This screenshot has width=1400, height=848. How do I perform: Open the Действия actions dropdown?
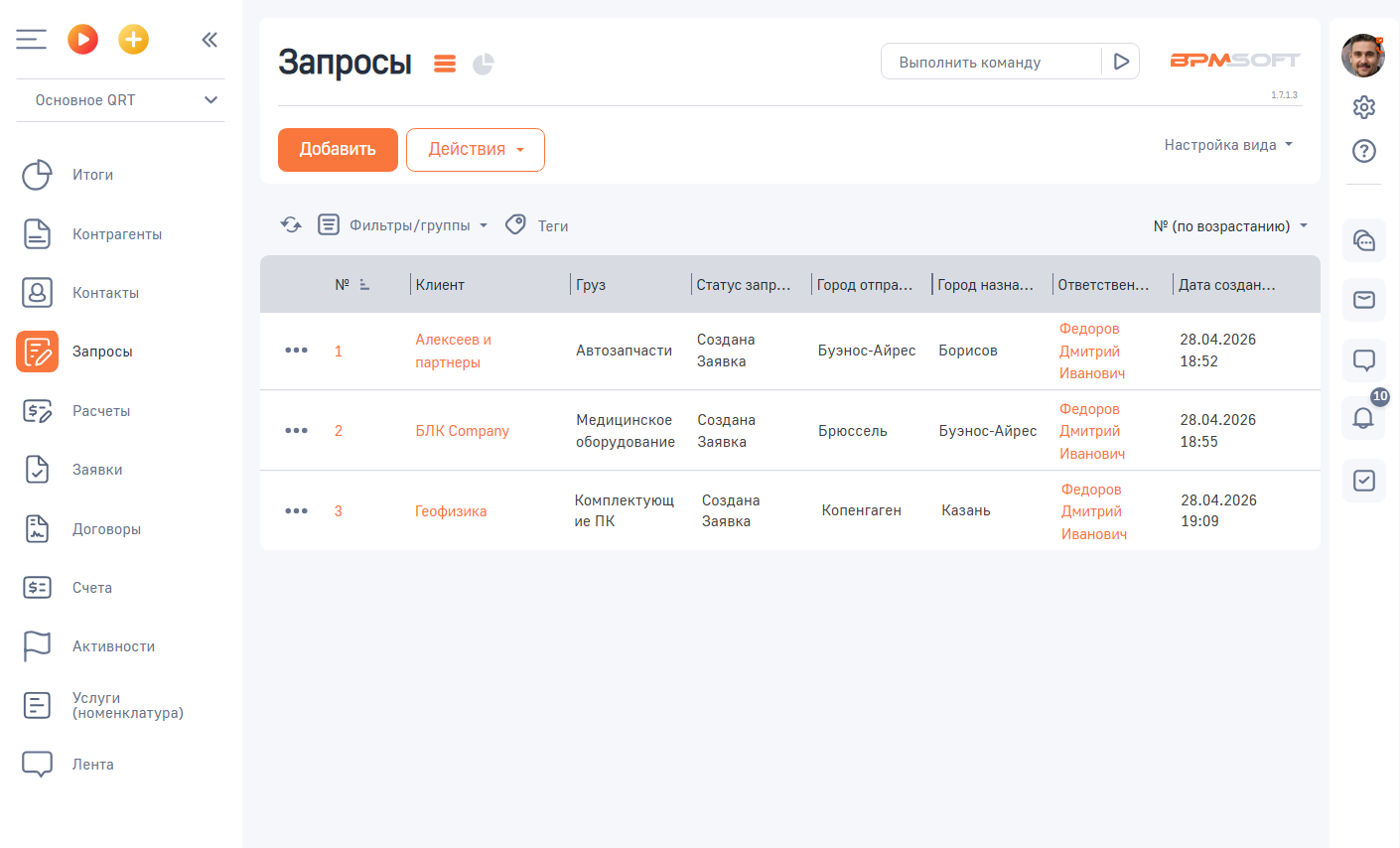point(475,150)
